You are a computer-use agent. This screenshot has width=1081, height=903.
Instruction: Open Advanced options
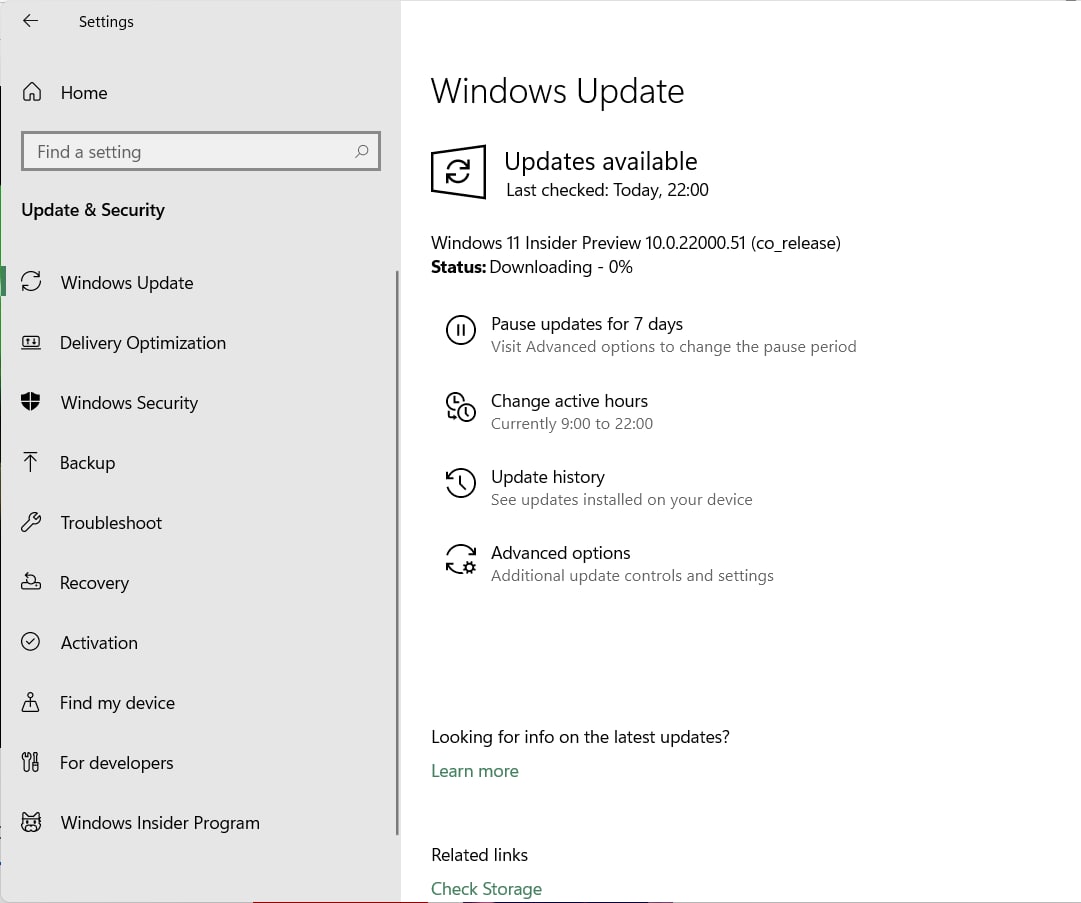pyautogui.click(x=560, y=553)
